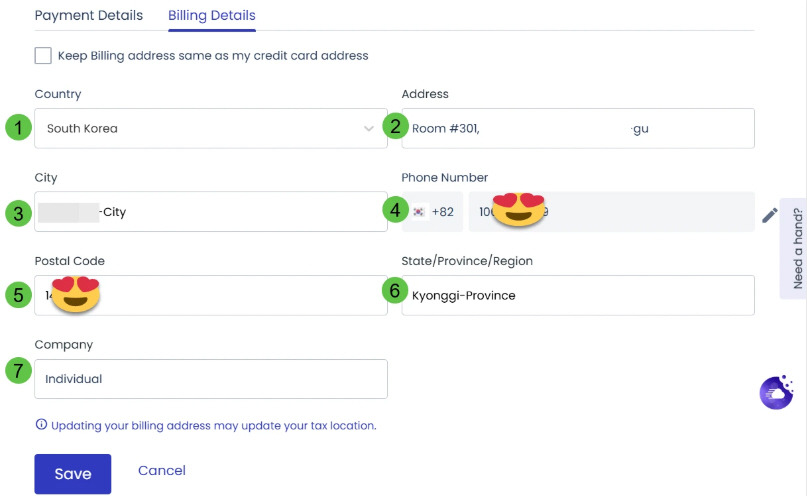Screen dimensions: 807x496
Task: Click the State/Province/Region label
Action: (x=467, y=261)
